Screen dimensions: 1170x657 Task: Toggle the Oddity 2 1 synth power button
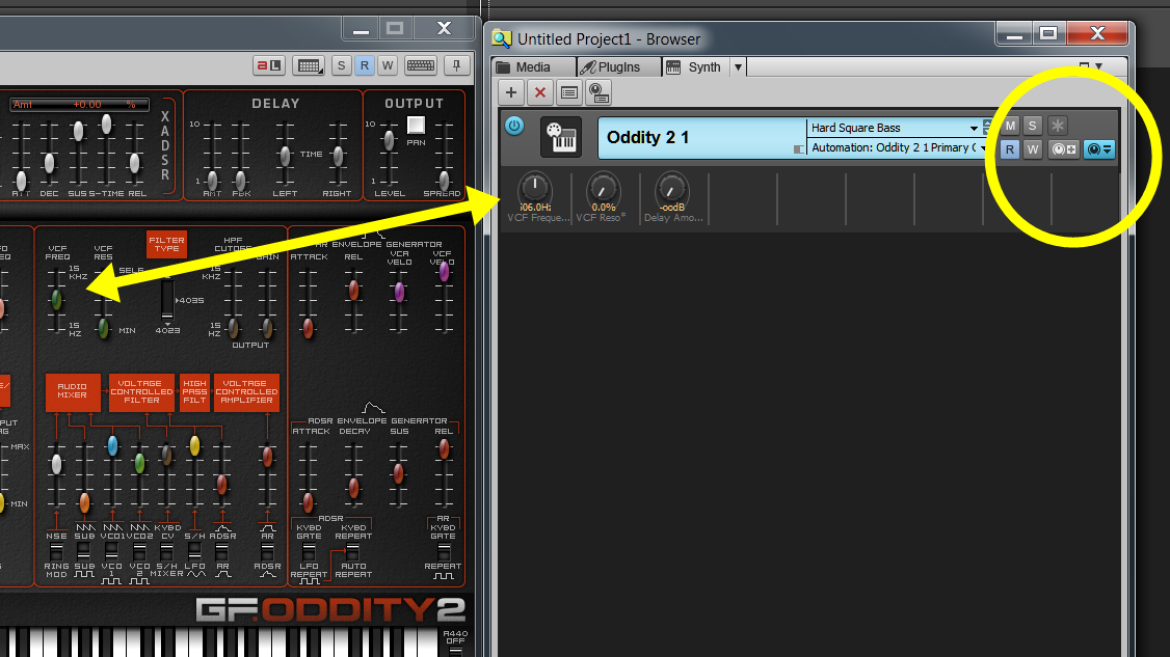[x=514, y=125]
